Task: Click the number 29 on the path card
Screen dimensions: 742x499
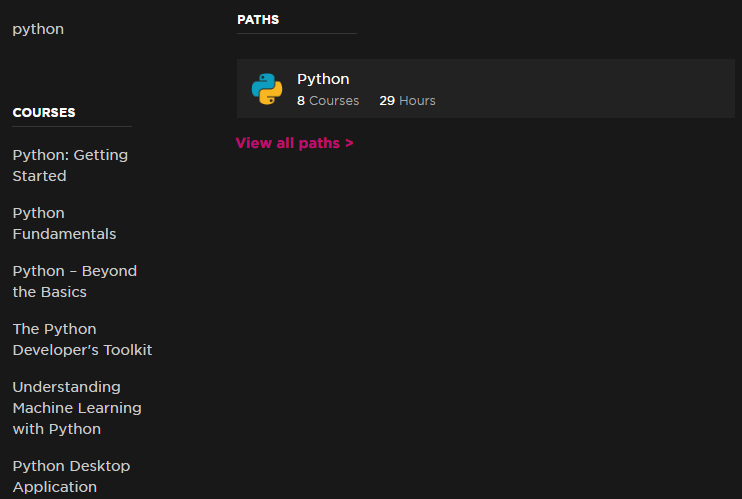Action: (387, 100)
